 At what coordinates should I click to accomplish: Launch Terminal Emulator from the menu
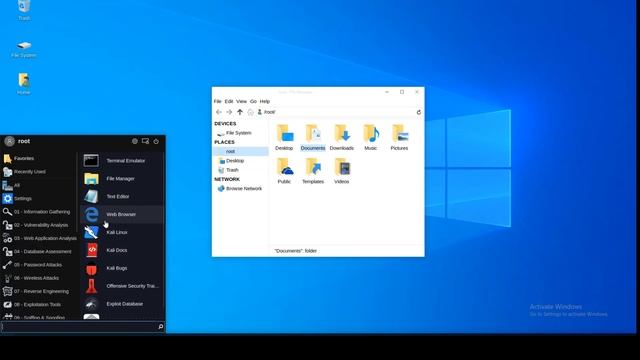point(122,161)
